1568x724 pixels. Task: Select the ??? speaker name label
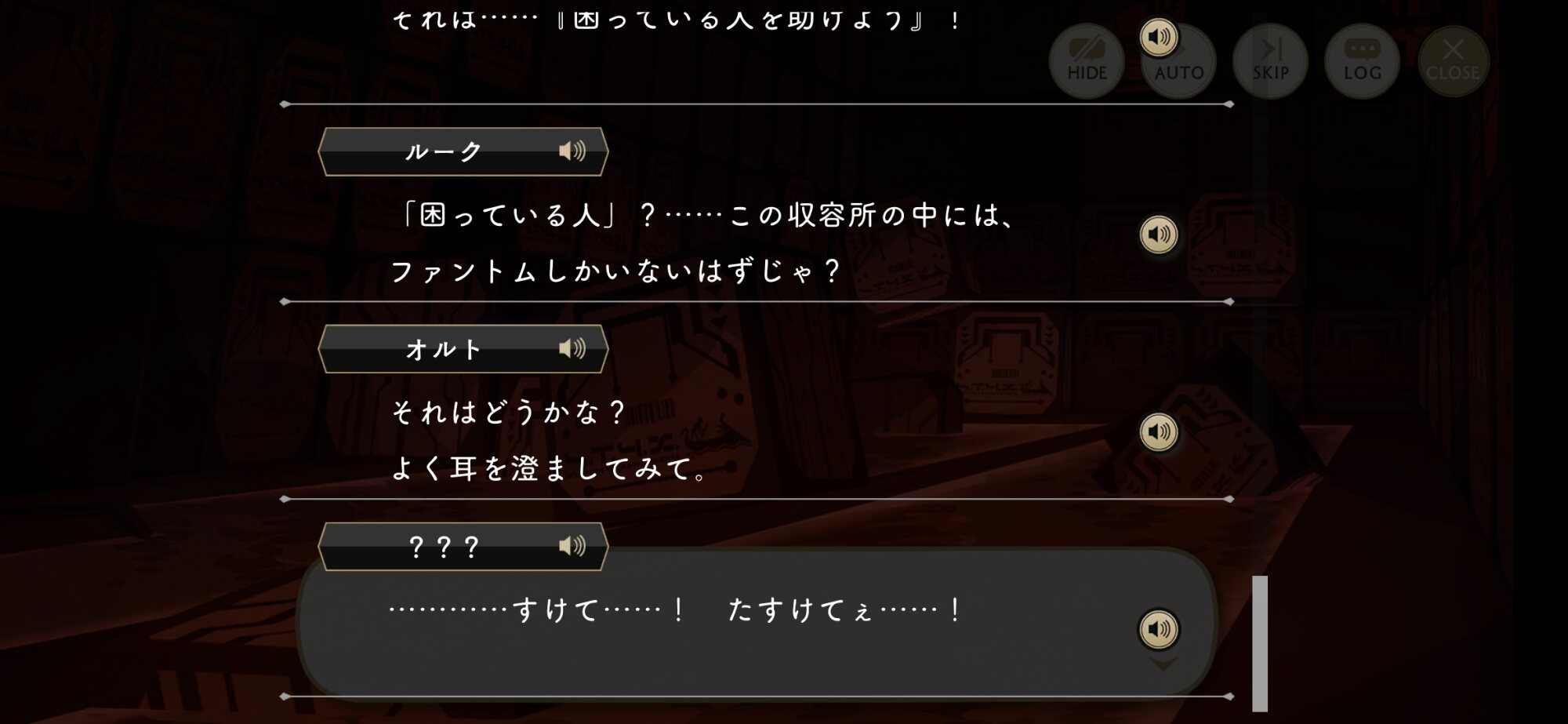443,547
